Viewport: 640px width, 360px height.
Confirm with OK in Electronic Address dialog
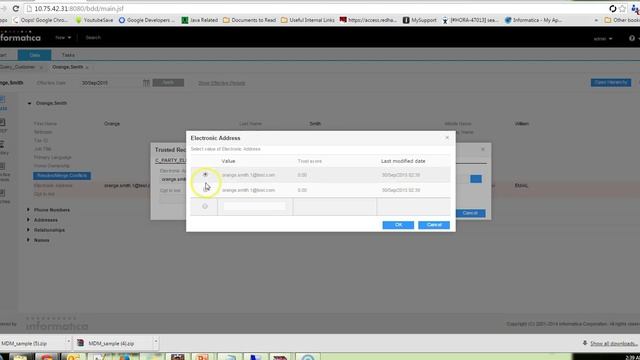pyautogui.click(x=398, y=225)
